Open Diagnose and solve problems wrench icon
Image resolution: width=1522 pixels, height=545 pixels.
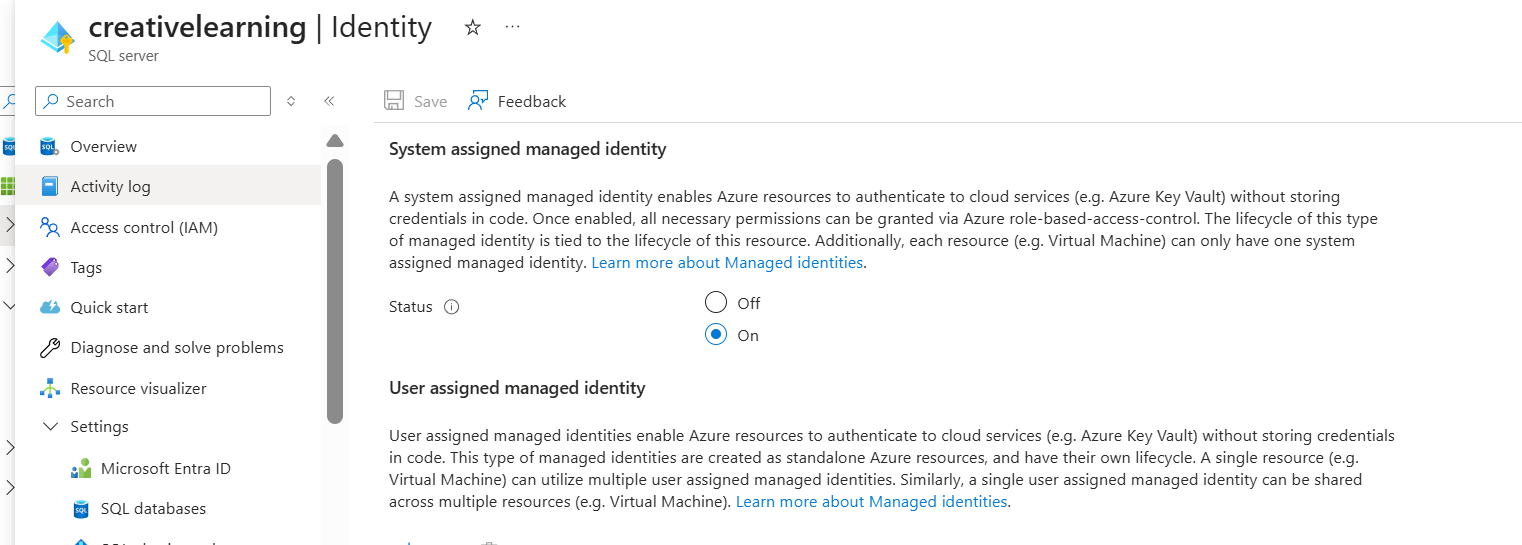50,348
